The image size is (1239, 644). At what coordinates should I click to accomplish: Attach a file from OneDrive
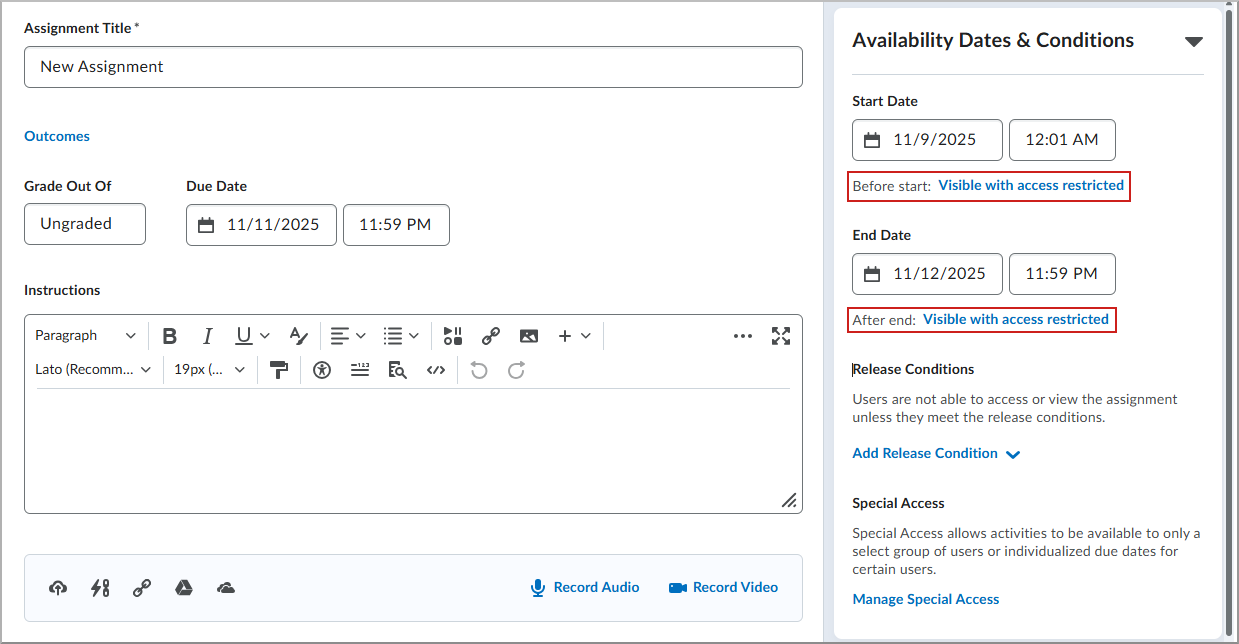pyautogui.click(x=225, y=587)
